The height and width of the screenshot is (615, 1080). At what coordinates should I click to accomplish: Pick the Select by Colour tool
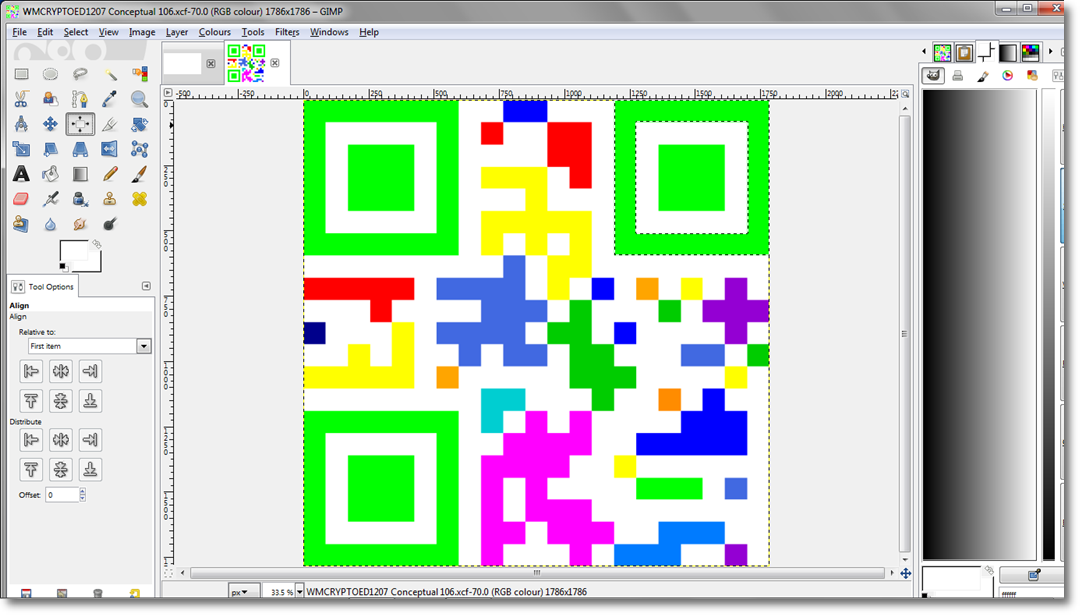pos(140,74)
